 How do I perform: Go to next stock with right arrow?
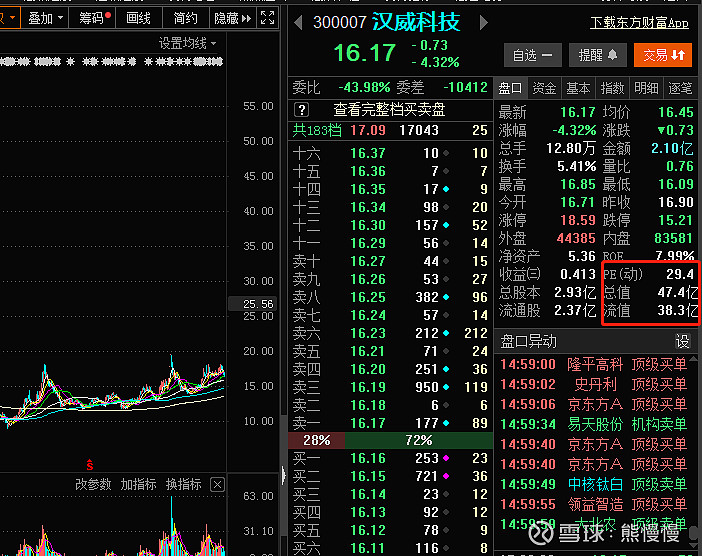483,22
